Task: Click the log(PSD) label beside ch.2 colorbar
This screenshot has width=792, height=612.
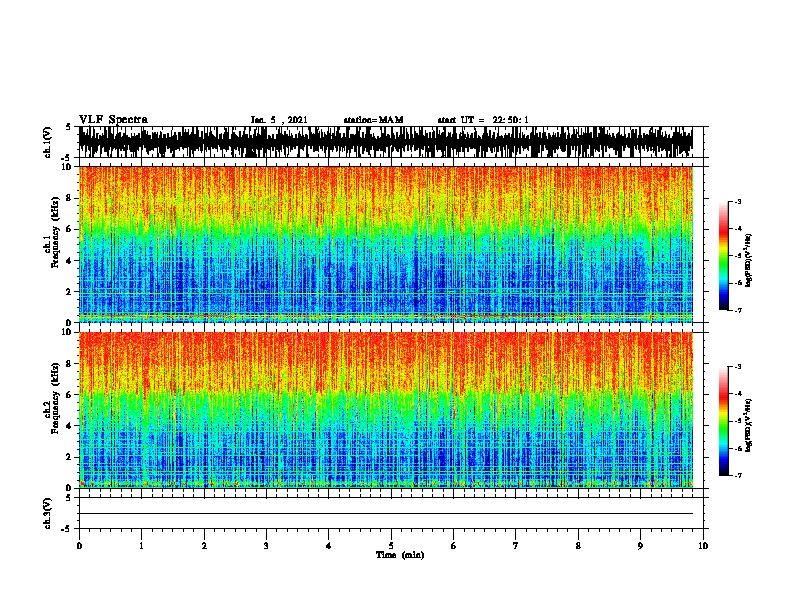Action: coord(749,425)
